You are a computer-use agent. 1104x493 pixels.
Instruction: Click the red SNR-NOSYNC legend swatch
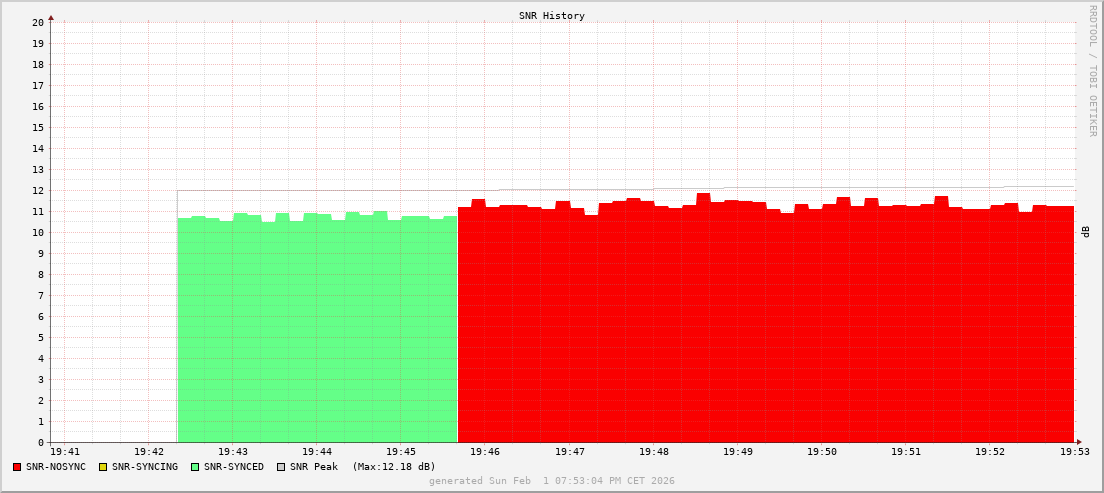(x=17, y=467)
